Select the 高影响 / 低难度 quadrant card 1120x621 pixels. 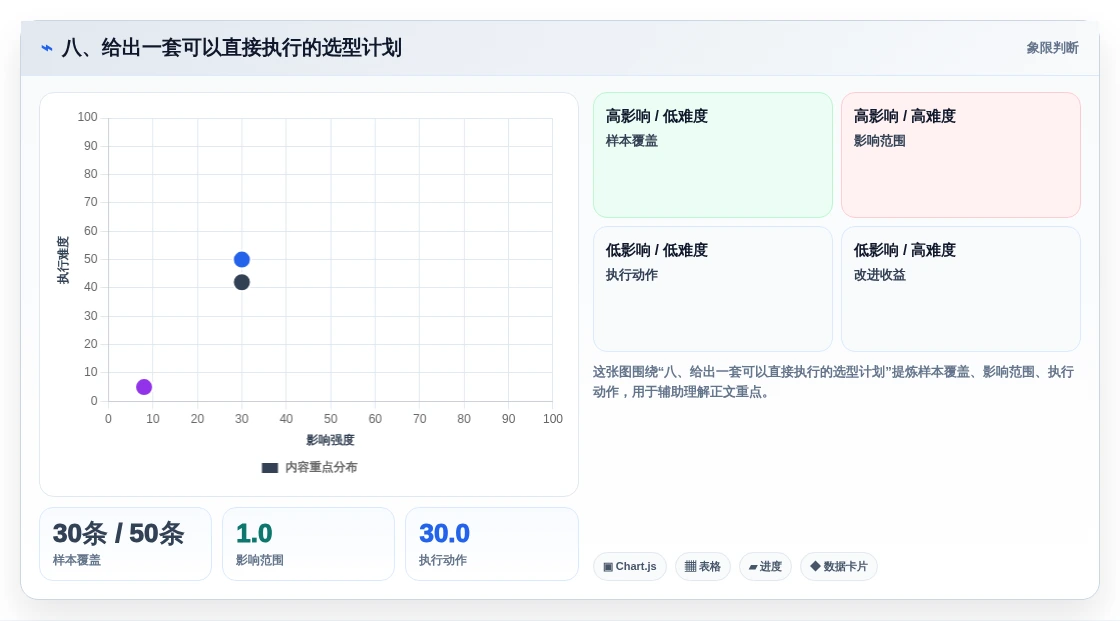click(x=713, y=155)
